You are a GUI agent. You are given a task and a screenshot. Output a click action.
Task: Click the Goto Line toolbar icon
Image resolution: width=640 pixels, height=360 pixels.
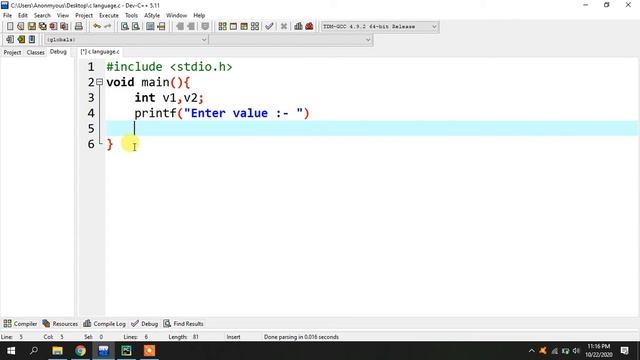tap(161, 27)
